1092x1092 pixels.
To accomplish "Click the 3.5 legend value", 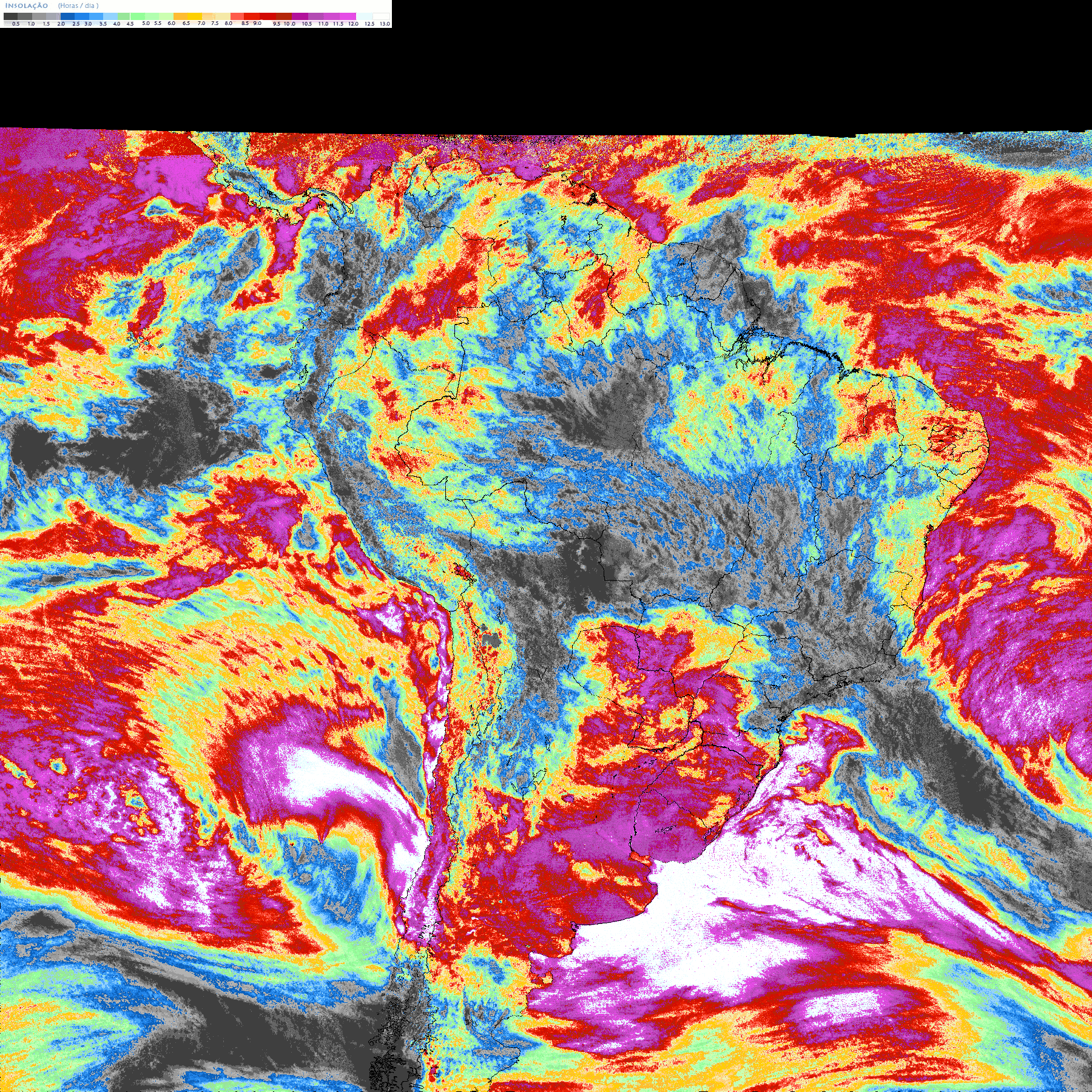I will (103, 24).
